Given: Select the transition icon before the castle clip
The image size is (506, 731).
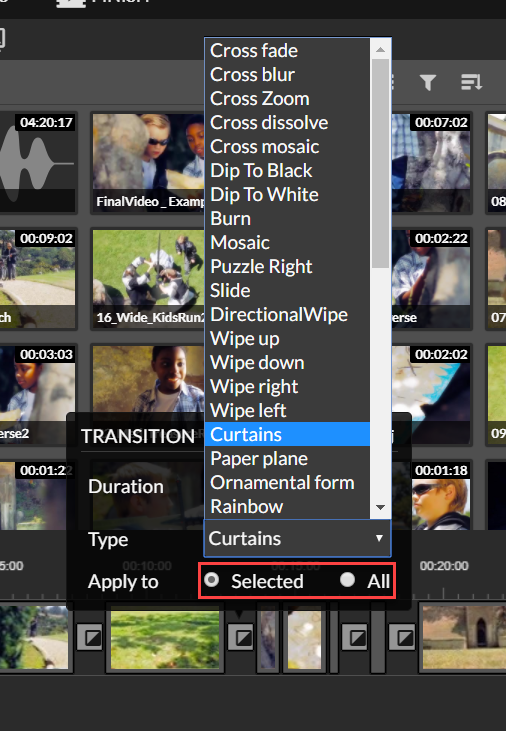Looking at the screenshot, I should [402, 637].
